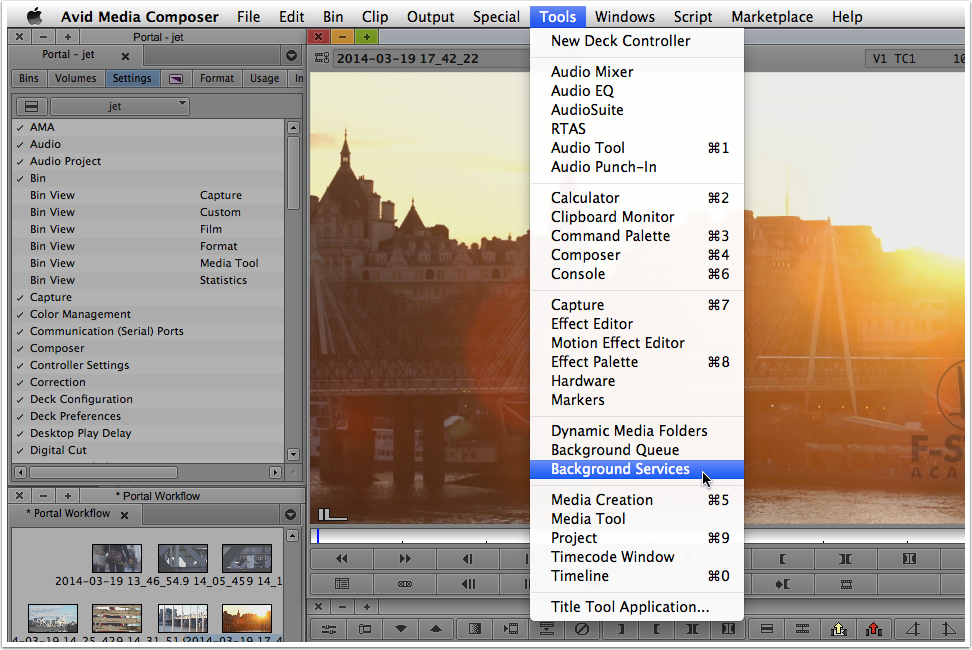
Task: Toggle the checkmark beside Correction setting
Action: click(20, 383)
